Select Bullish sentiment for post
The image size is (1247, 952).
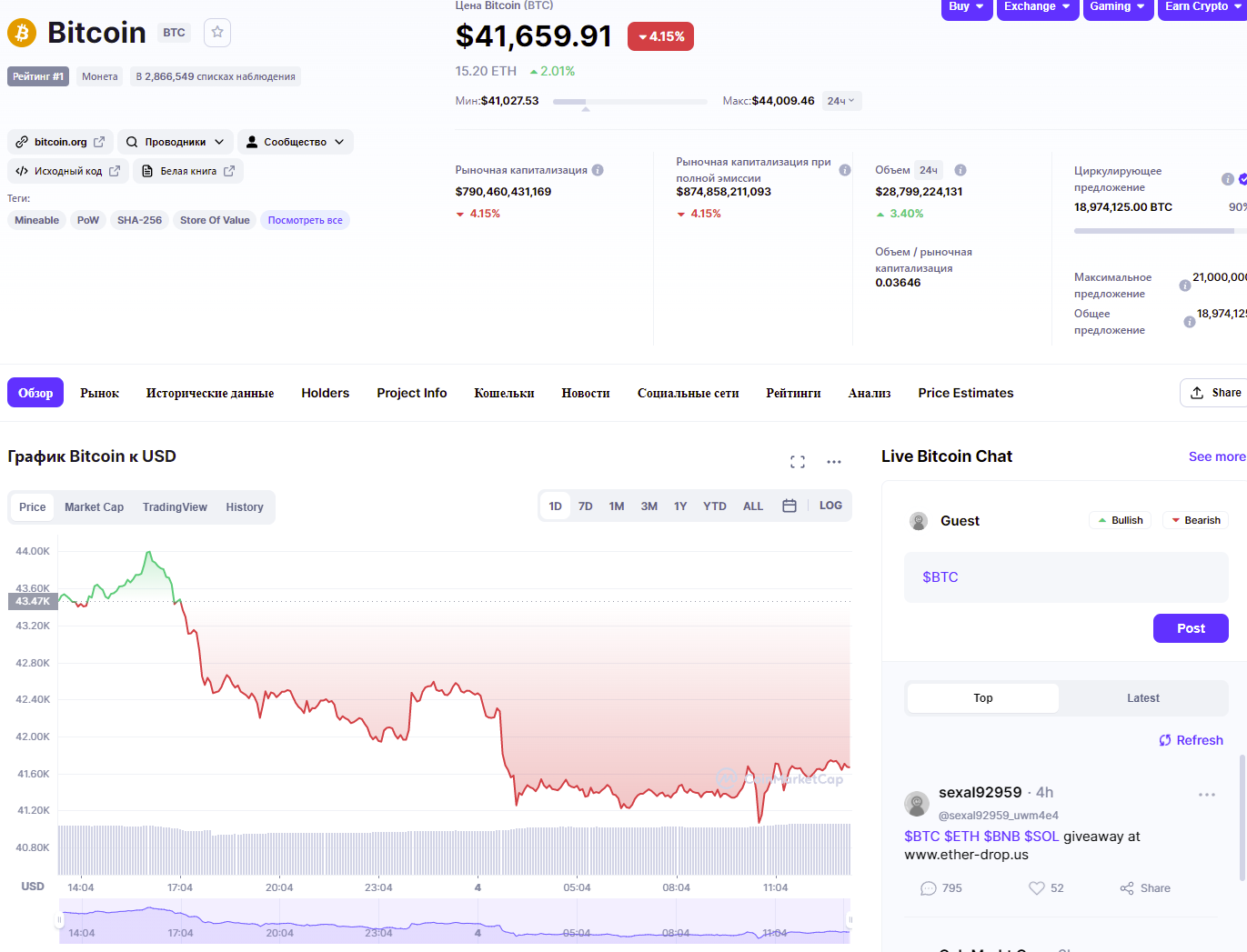(x=1120, y=520)
